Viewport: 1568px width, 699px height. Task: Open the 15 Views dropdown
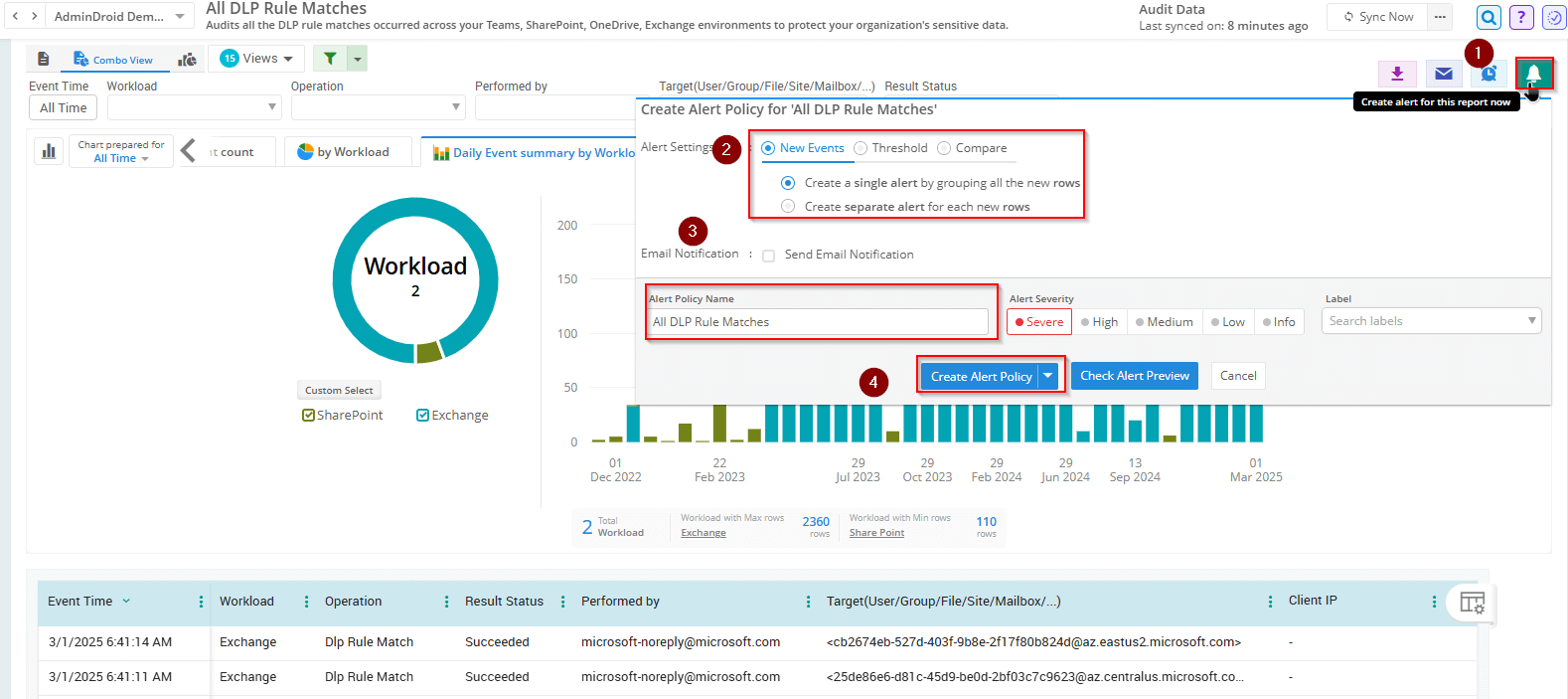tap(257, 59)
